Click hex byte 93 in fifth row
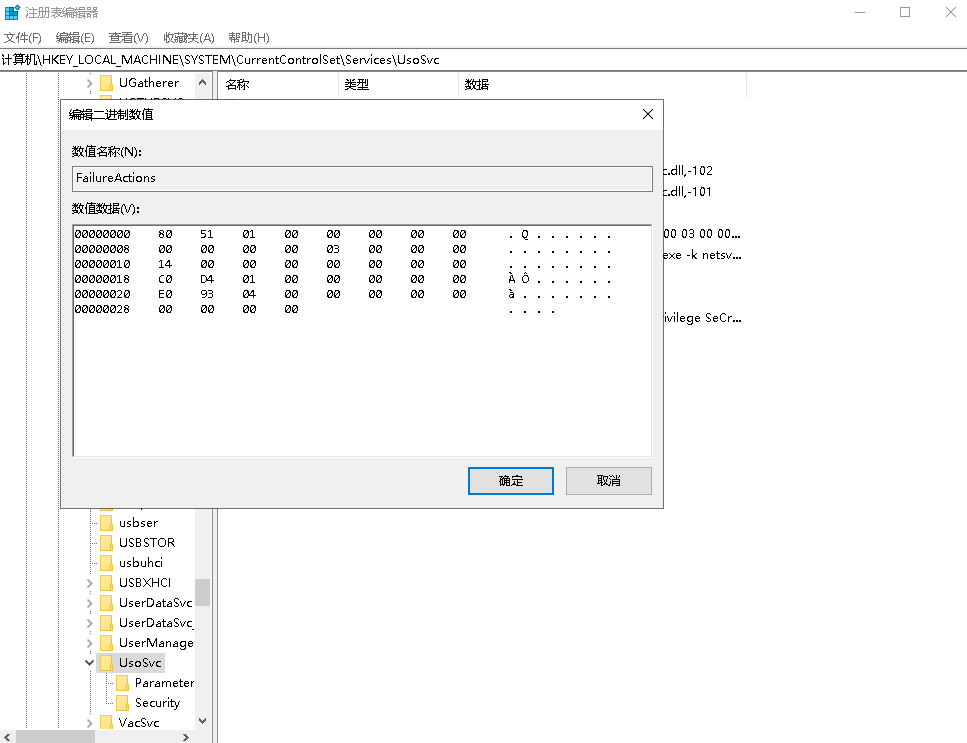 pyautogui.click(x=207, y=294)
